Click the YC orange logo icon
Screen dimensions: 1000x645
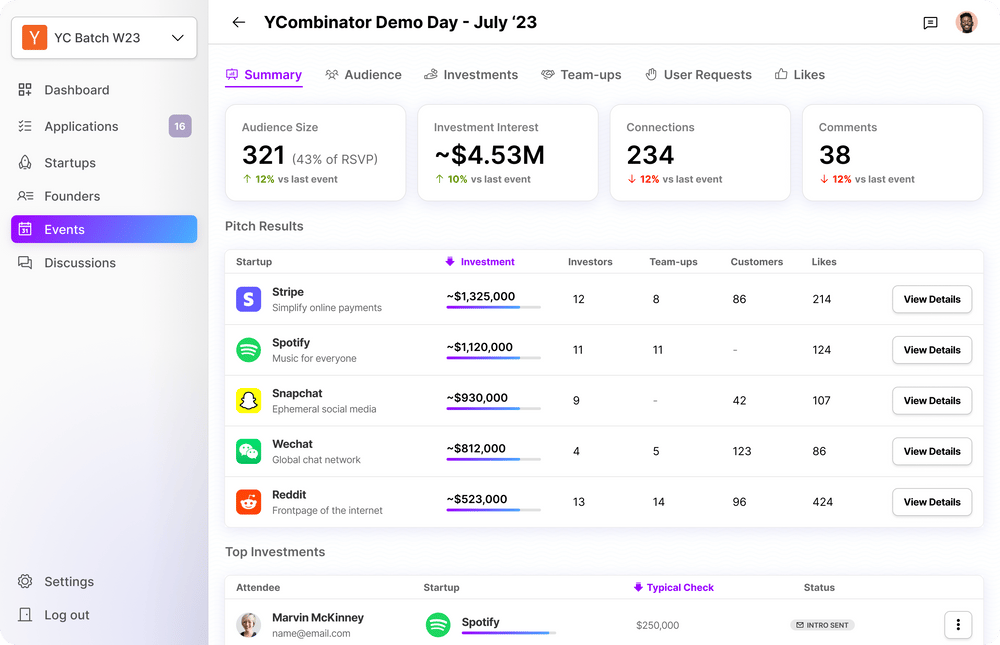34,38
